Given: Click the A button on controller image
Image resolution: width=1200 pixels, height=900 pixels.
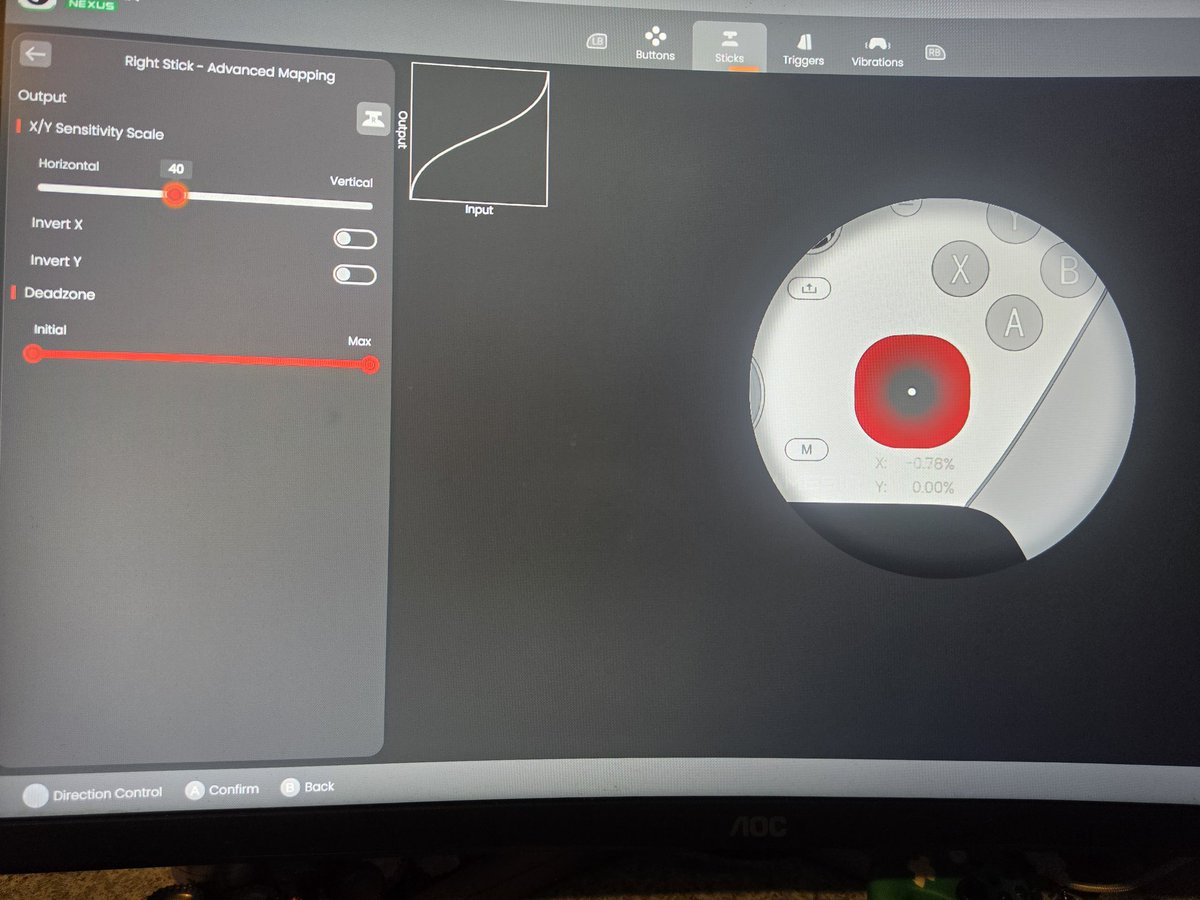Looking at the screenshot, I should tap(1014, 322).
